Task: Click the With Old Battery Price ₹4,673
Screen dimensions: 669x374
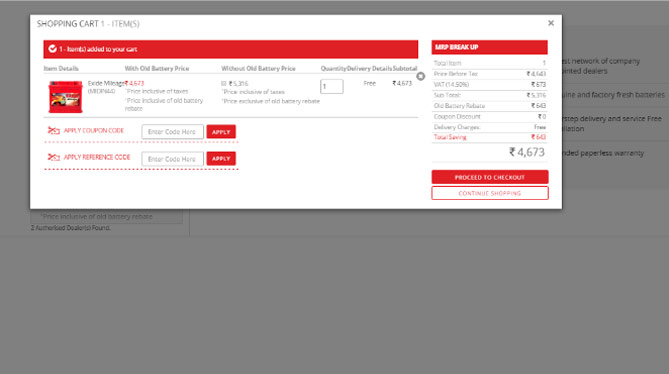Action: click(x=135, y=83)
